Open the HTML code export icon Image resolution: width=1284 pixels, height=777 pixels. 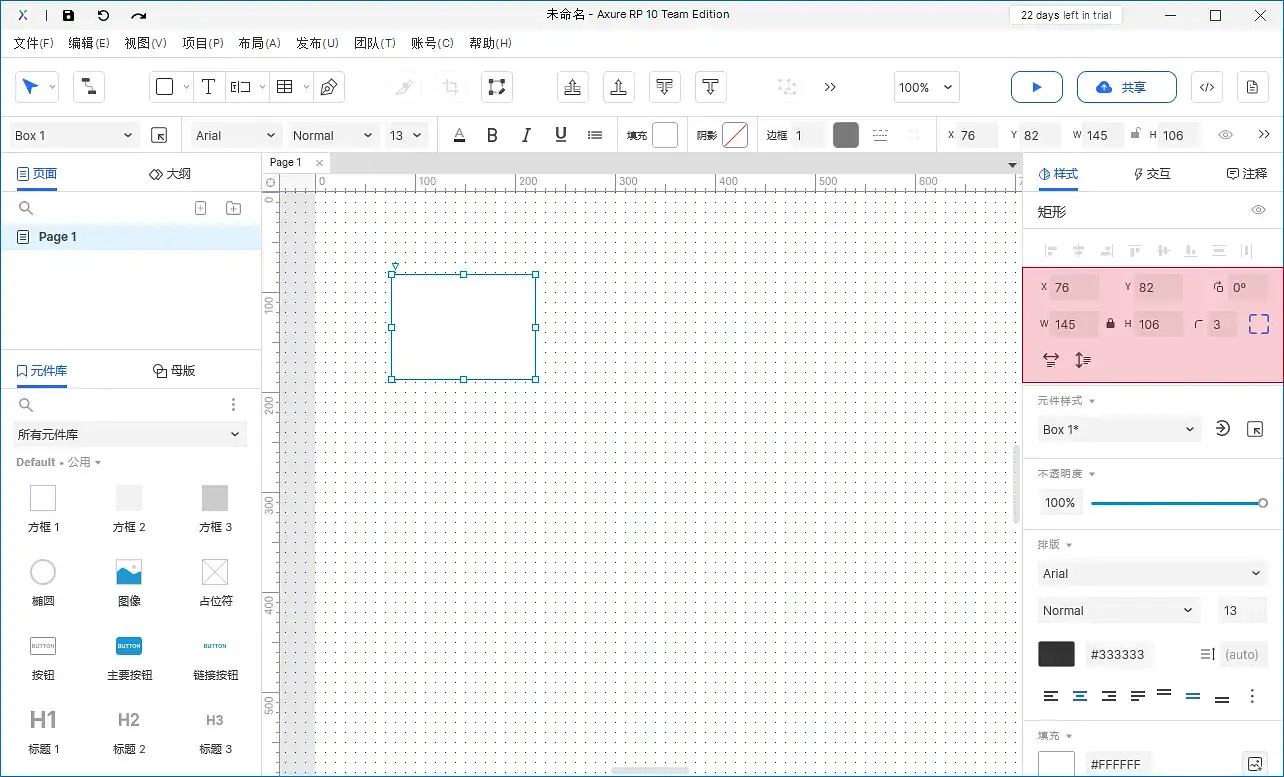point(1206,87)
